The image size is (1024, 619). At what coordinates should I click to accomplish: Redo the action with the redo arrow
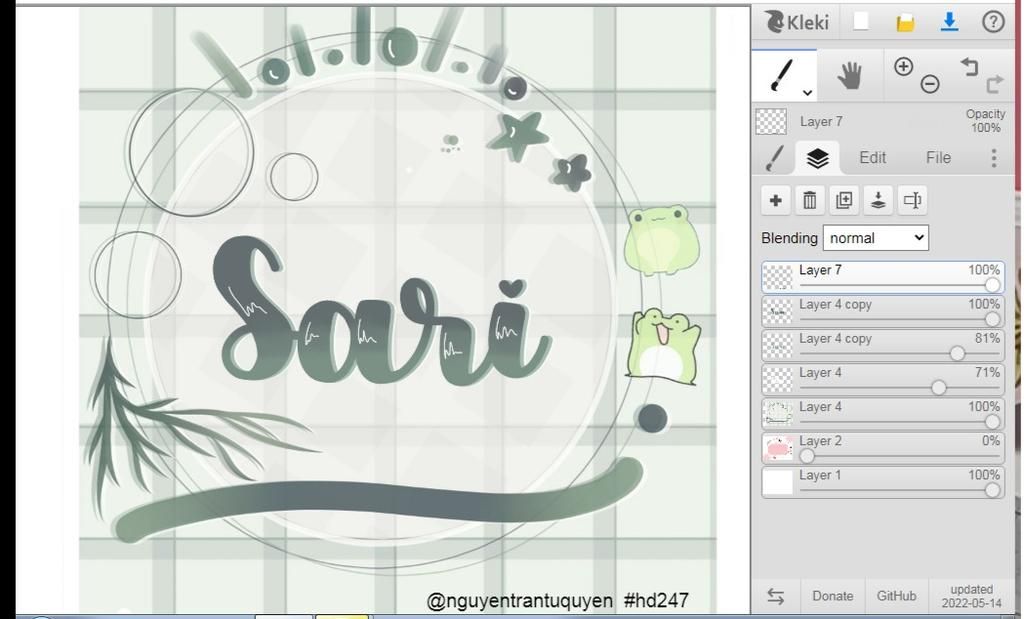point(995,84)
